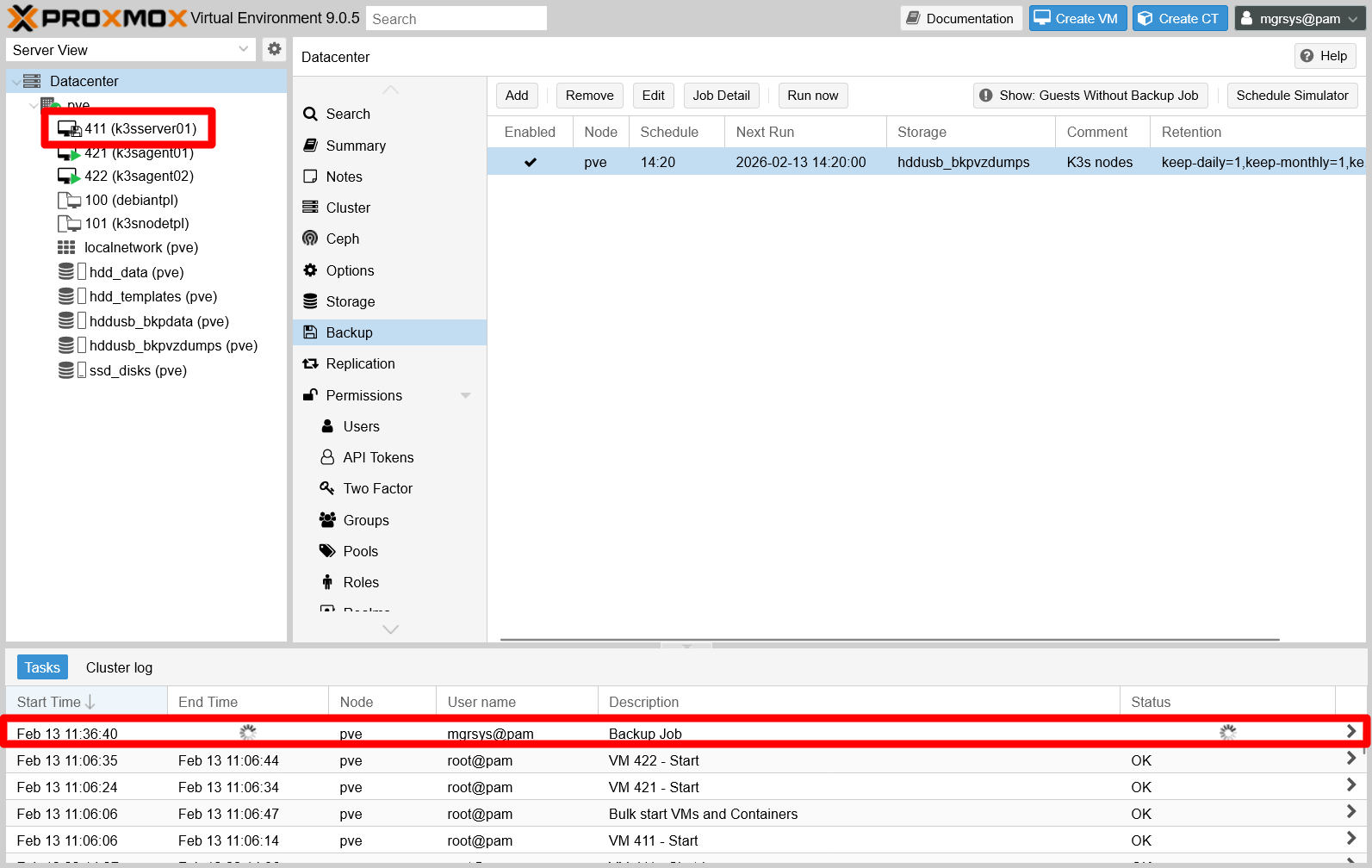Click the Create CT button
1372x868 pixels.
tap(1180, 18)
